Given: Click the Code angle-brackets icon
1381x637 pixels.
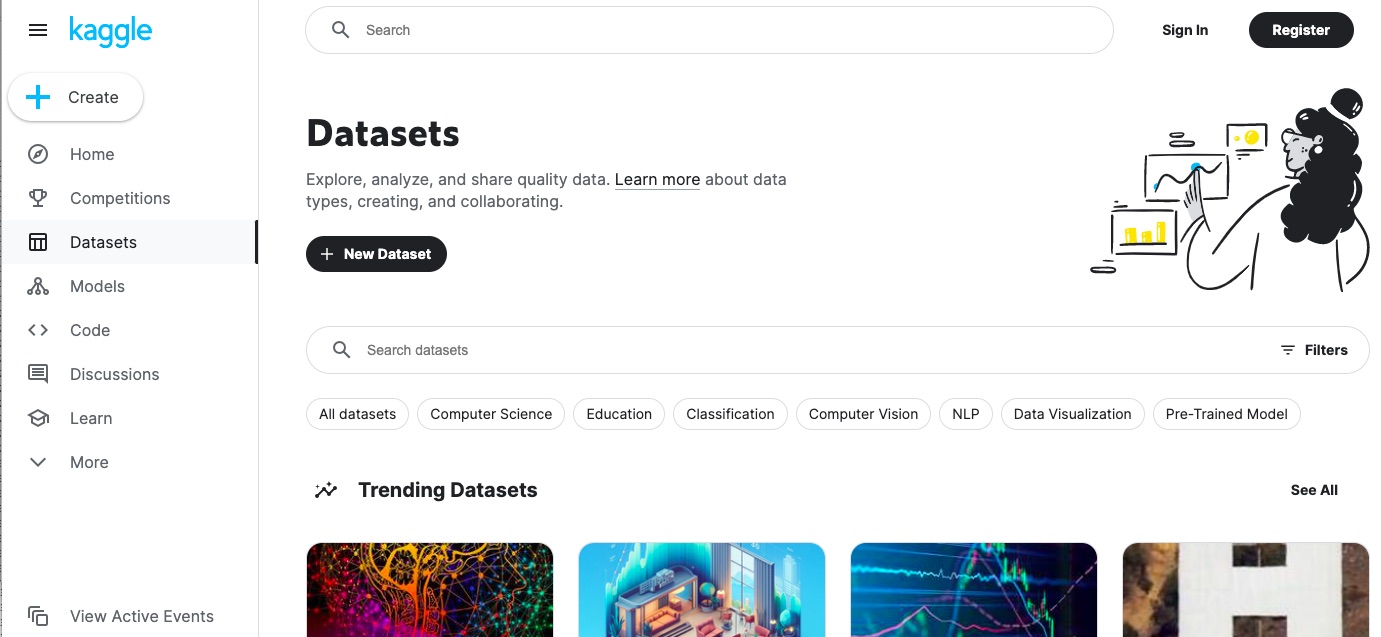Looking at the screenshot, I should (x=37, y=330).
